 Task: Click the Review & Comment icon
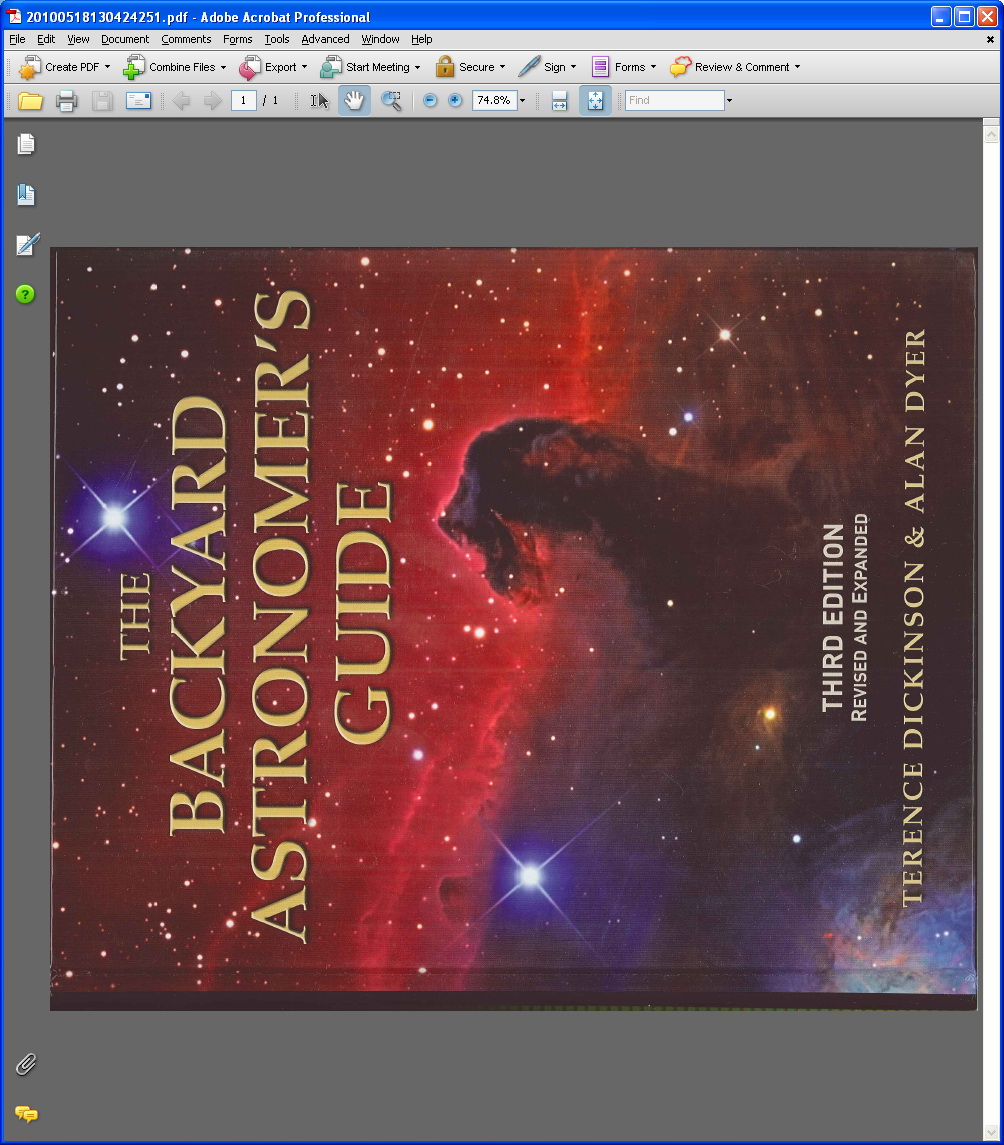pyautogui.click(x=681, y=67)
